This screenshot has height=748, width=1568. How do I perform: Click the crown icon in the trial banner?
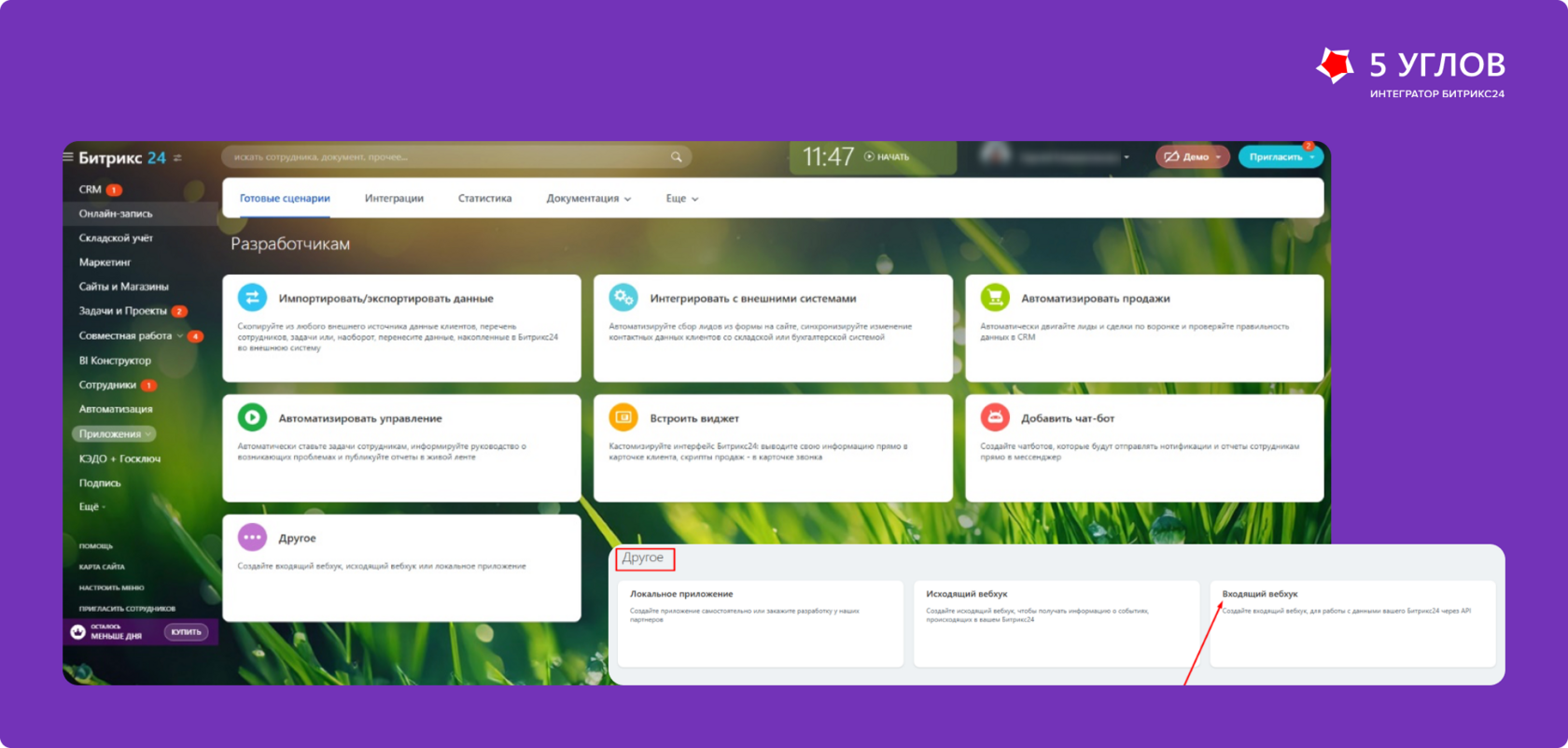point(78,632)
